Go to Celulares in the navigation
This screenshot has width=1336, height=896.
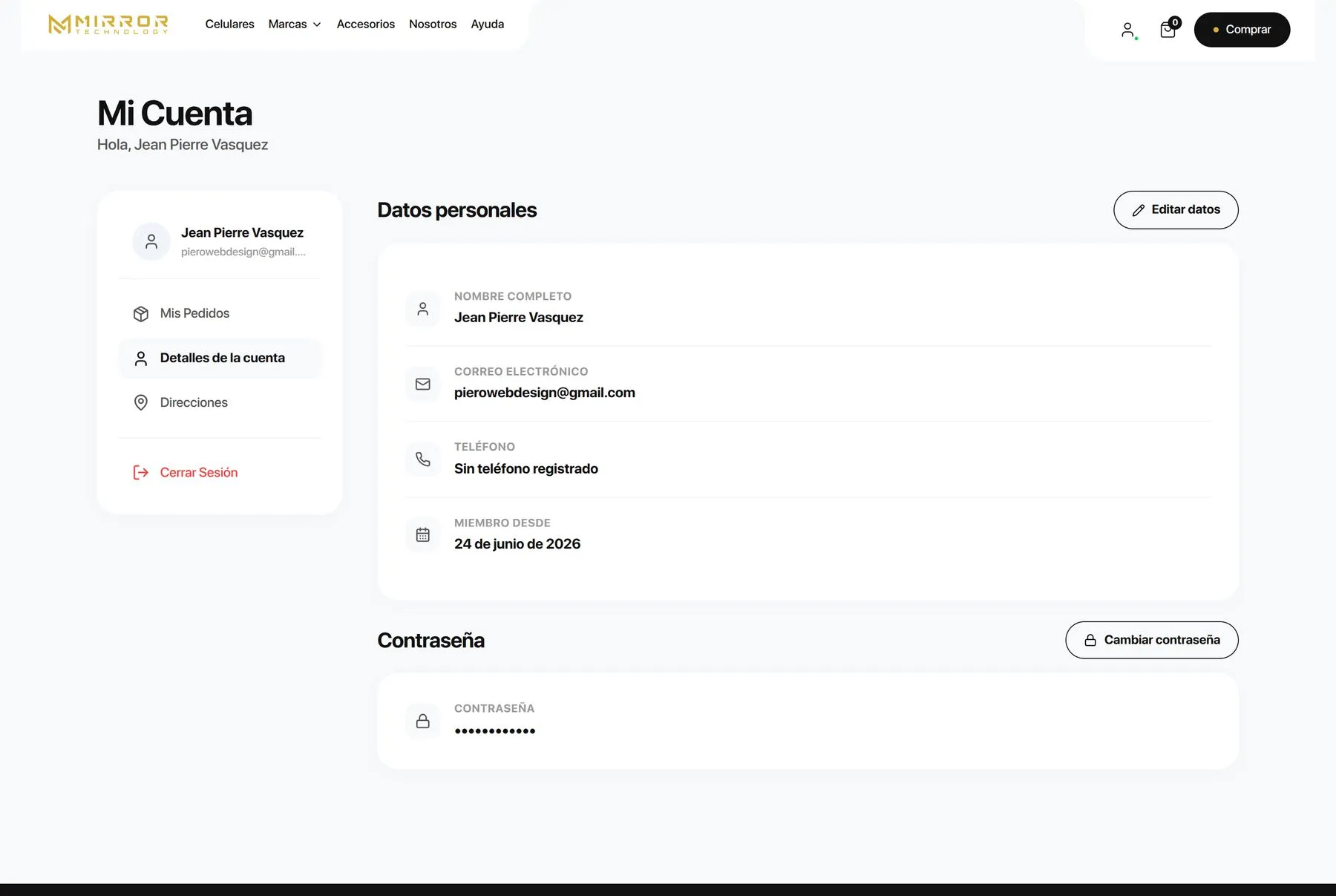(x=229, y=24)
